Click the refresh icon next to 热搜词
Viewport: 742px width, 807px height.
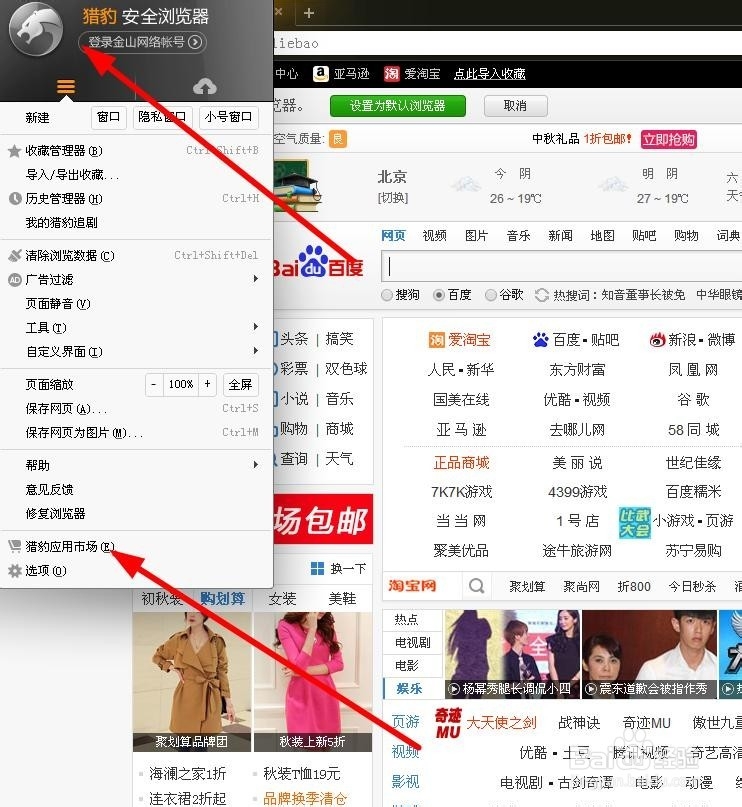541,295
